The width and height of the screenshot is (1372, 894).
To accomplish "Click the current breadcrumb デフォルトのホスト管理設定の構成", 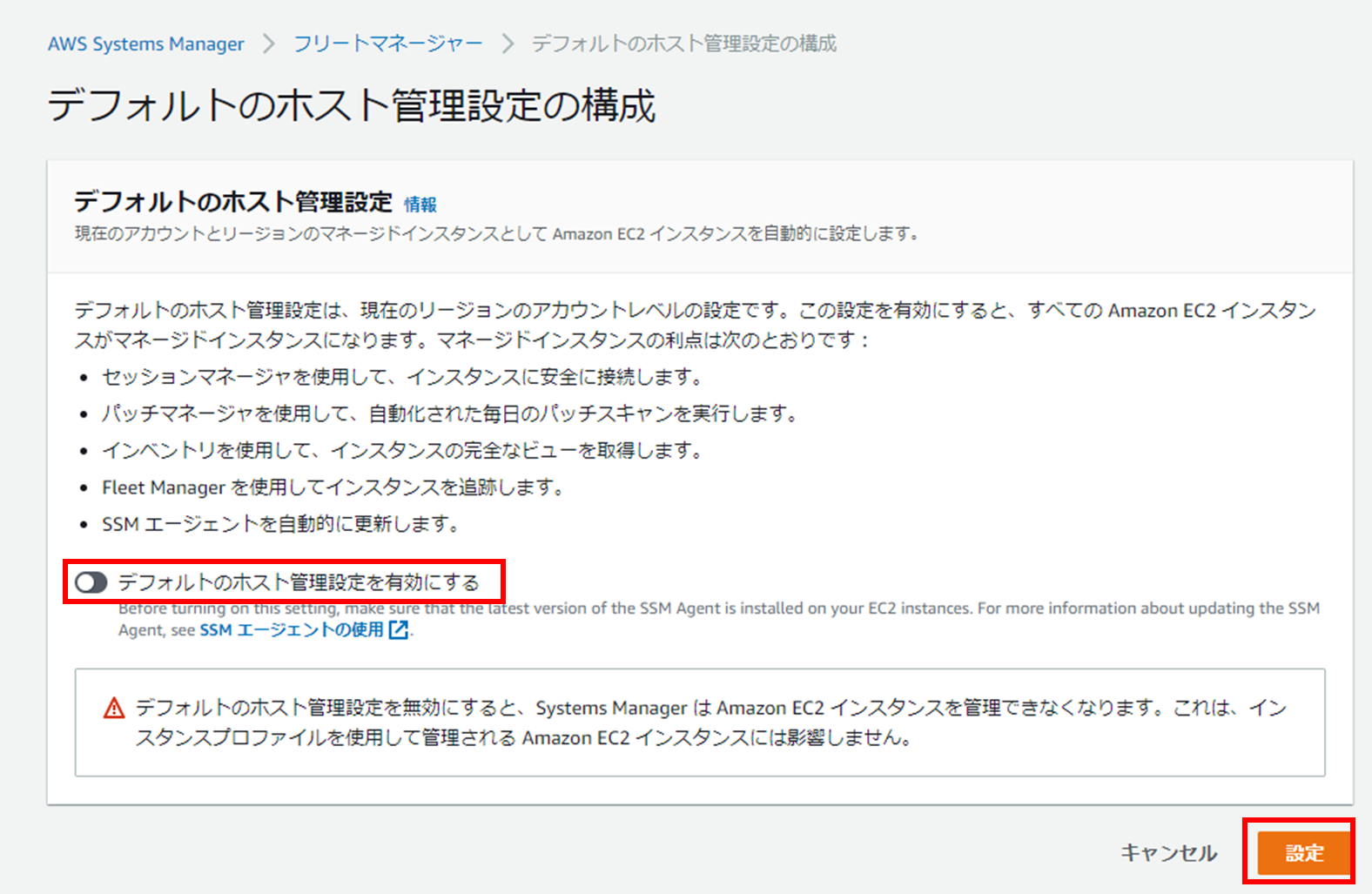I will pyautogui.click(x=684, y=44).
